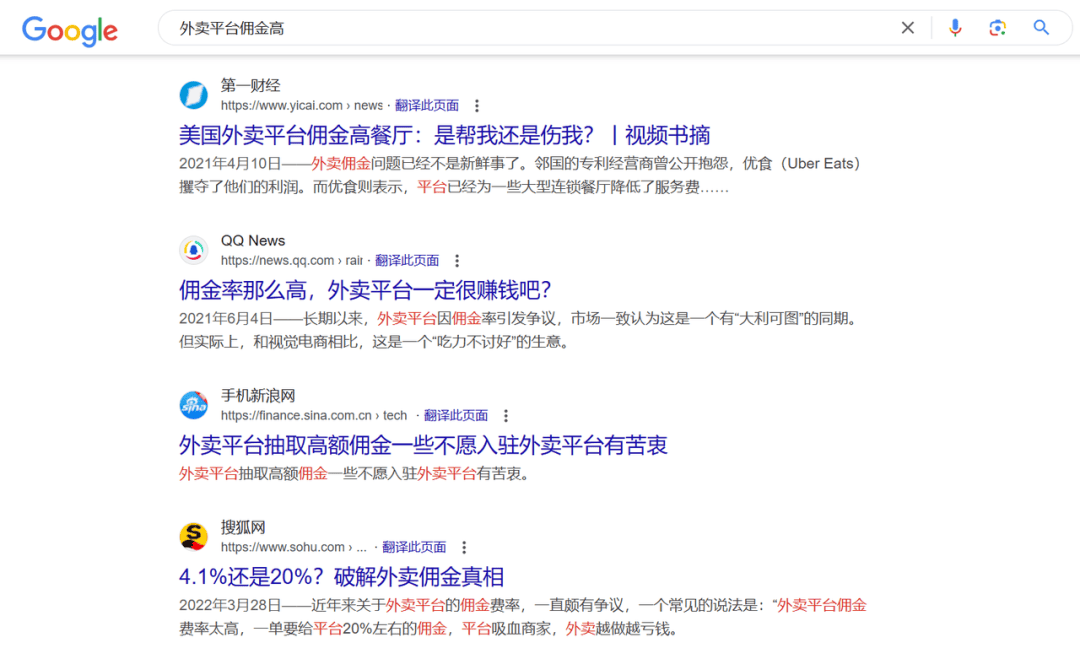Open more options for yicai.com result
The width and height of the screenshot is (1080, 659).
[x=477, y=106]
